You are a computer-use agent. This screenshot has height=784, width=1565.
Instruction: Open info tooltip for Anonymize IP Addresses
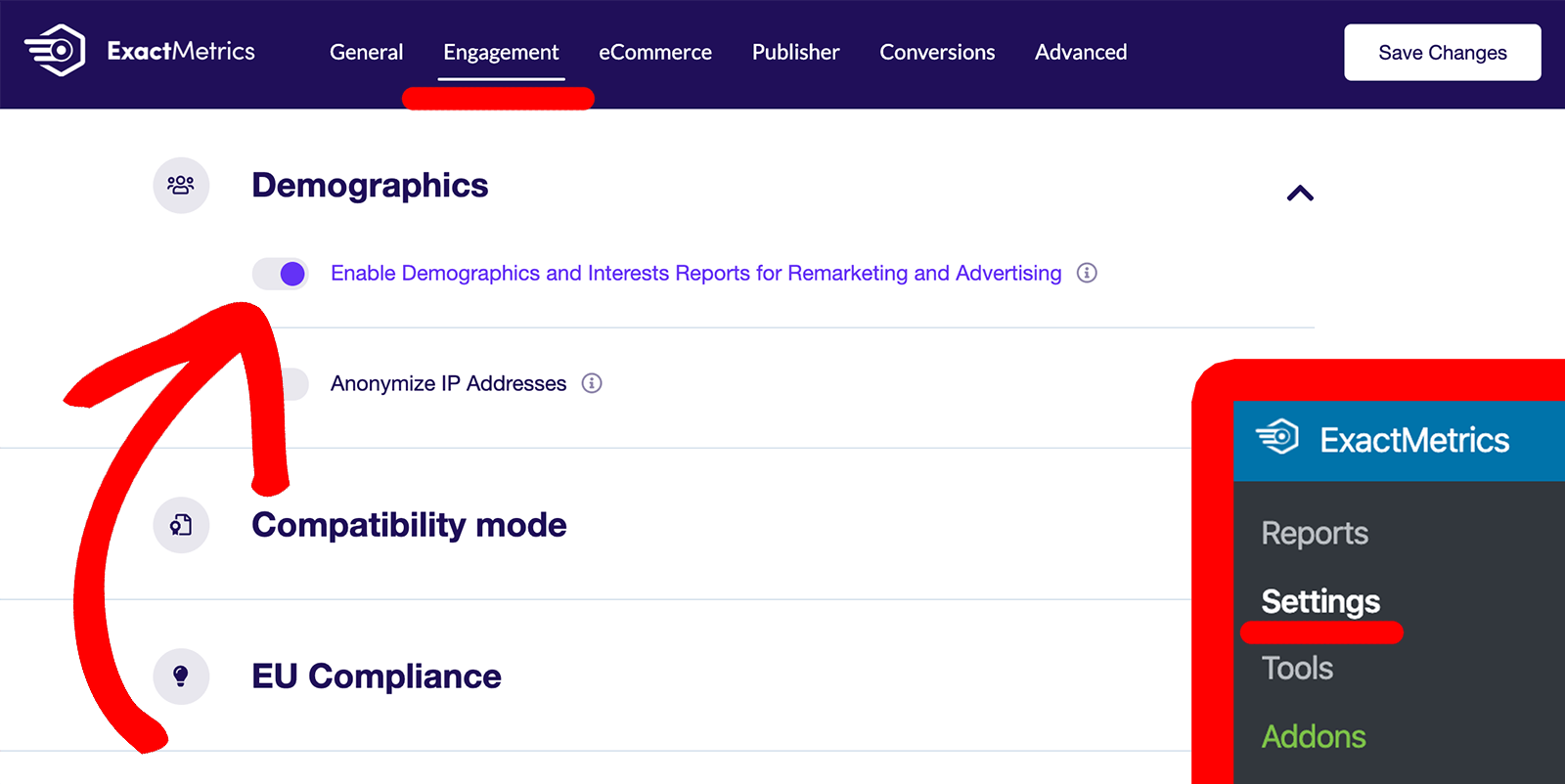coord(592,383)
